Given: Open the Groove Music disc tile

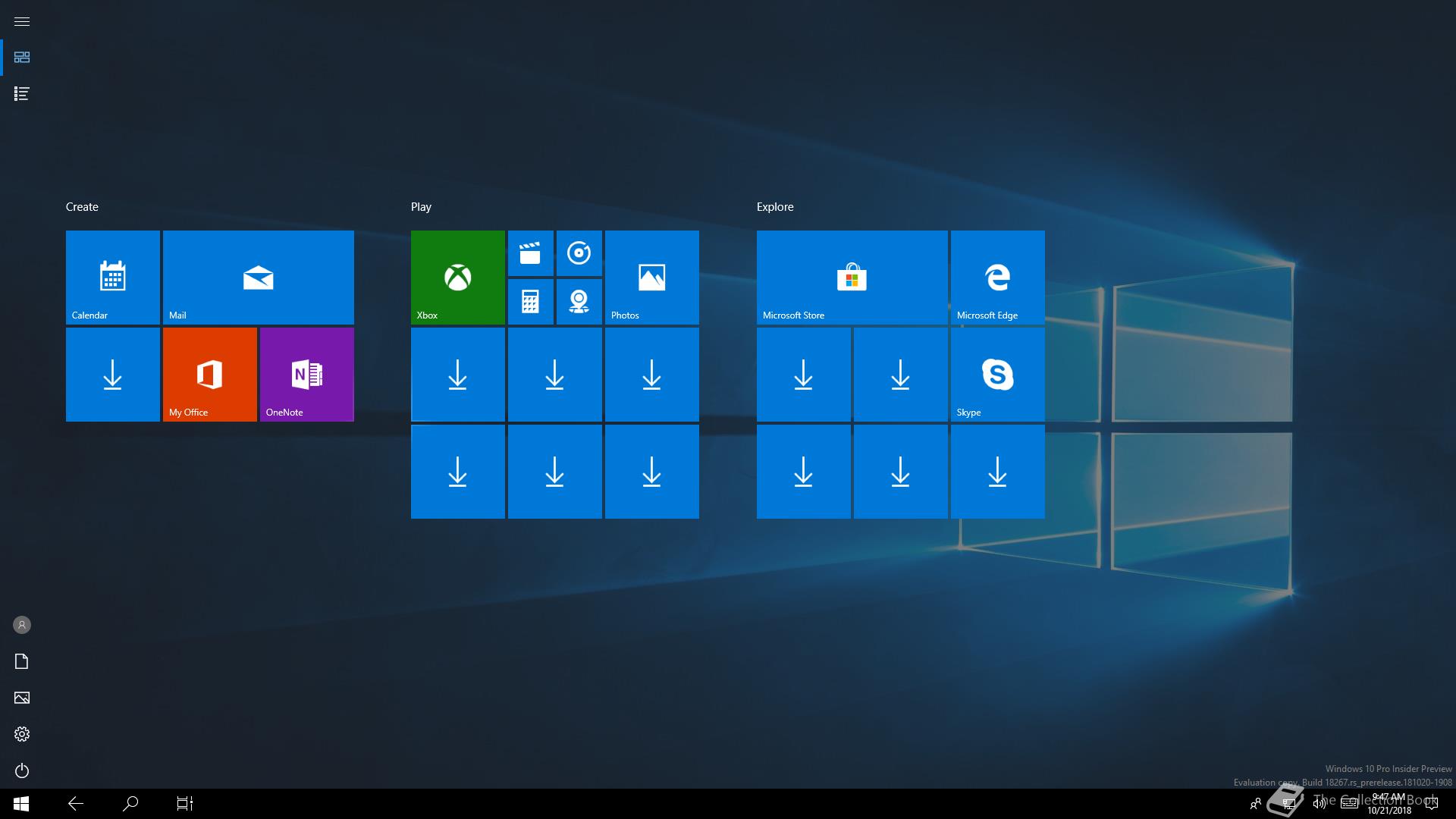Looking at the screenshot, I should tap(579, 253).
